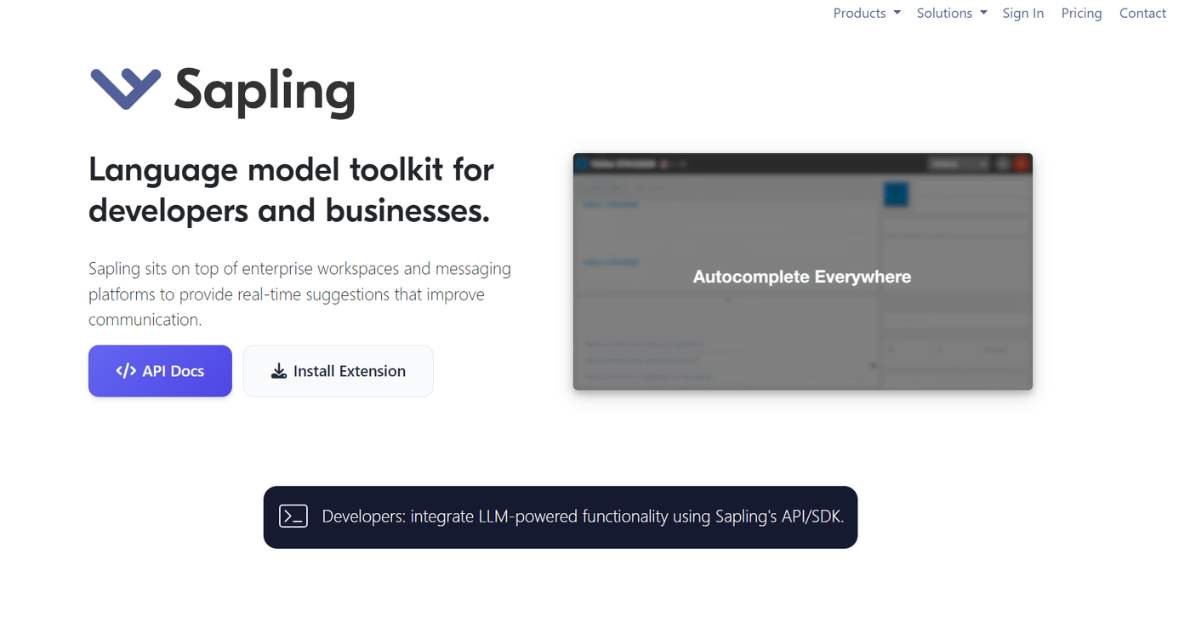This screenshot has width=1200, height=628.
Task: Click the headline 'Language model toolkit for developers'
Action: click(291, 190)
